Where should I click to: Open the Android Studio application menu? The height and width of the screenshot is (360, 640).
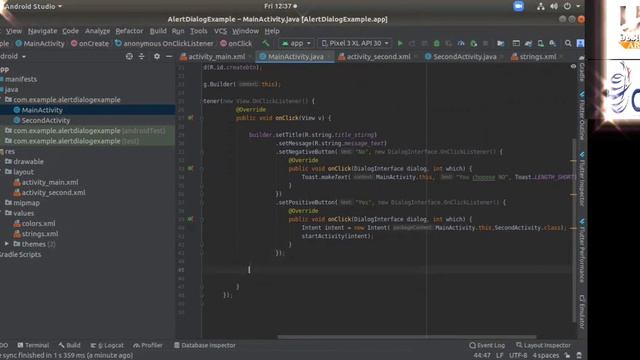tap(33, 6)
